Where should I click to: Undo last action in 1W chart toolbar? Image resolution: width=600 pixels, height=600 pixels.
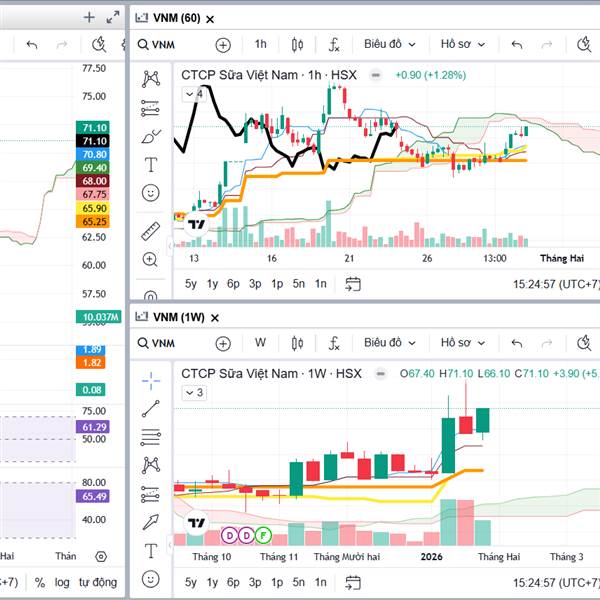[x=517, y=343]
